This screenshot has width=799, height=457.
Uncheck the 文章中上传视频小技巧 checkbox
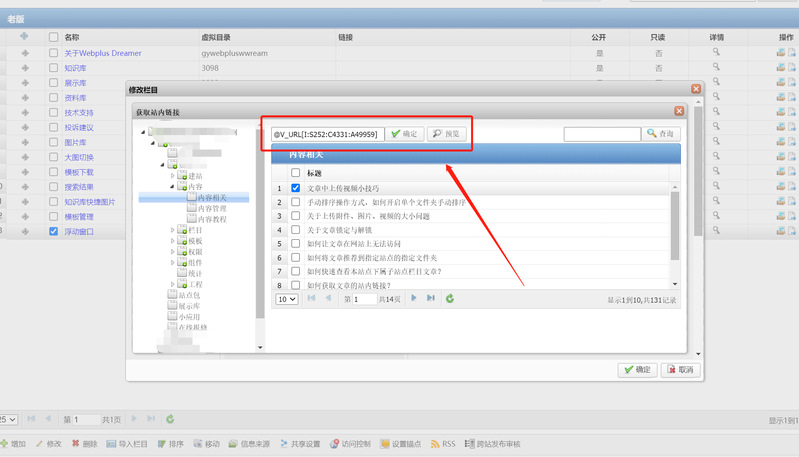point(296,188)
